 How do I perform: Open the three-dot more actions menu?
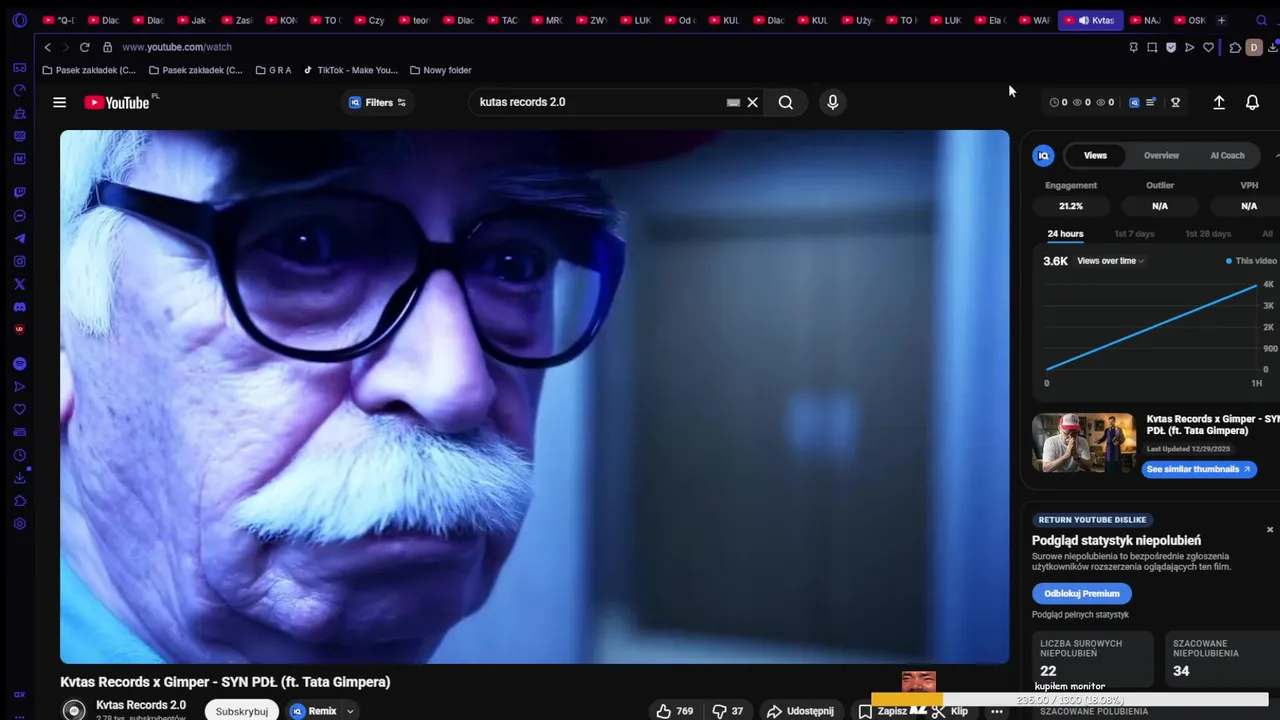point(996,711)
